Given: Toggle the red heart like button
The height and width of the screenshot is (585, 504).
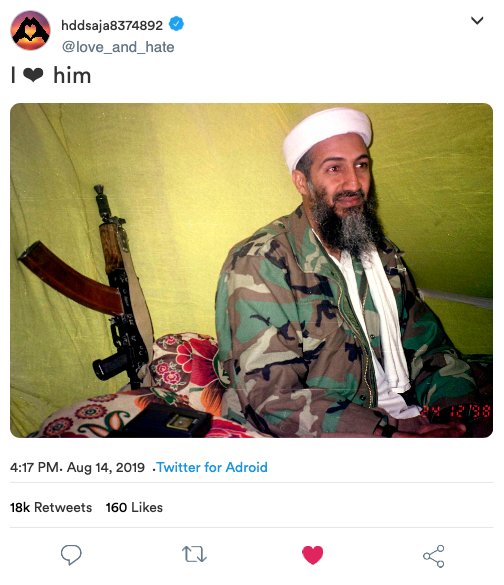Looking at the screenshot, I should click(312, 555).
